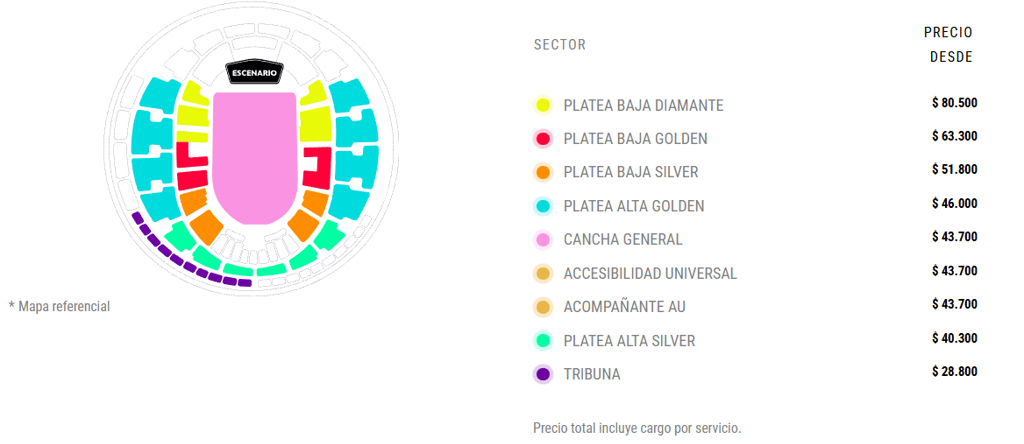Click the cyan Platea Alta Golden swatch
This screenshot has height=444, width=1024.
(x=543, y=206)
